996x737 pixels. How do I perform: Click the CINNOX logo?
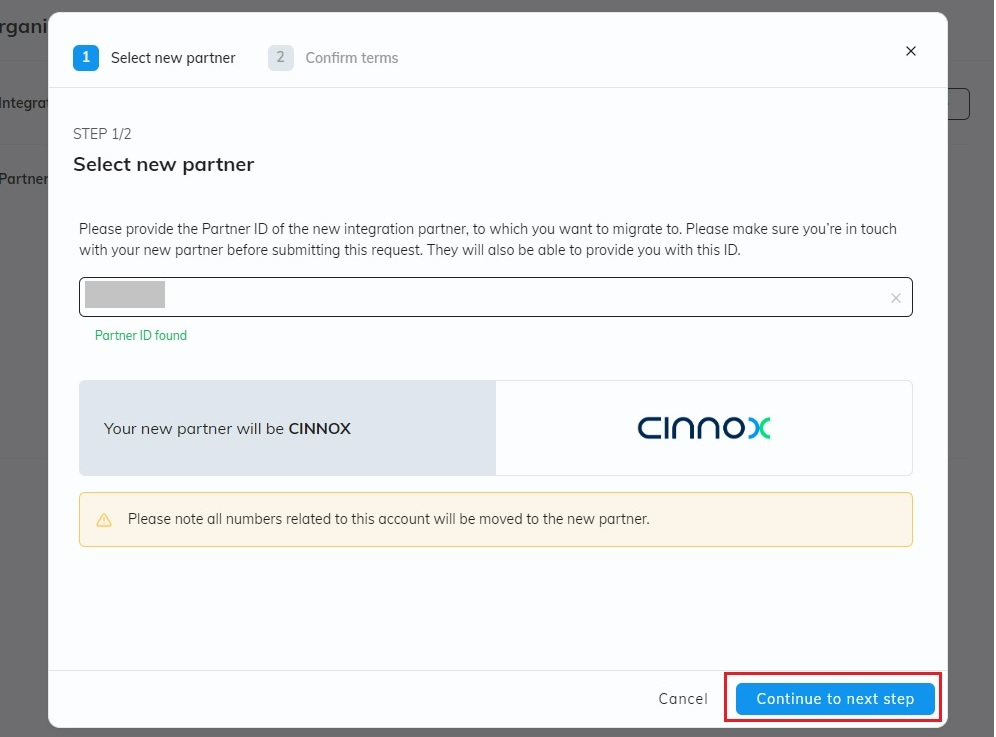click(704, 428)
